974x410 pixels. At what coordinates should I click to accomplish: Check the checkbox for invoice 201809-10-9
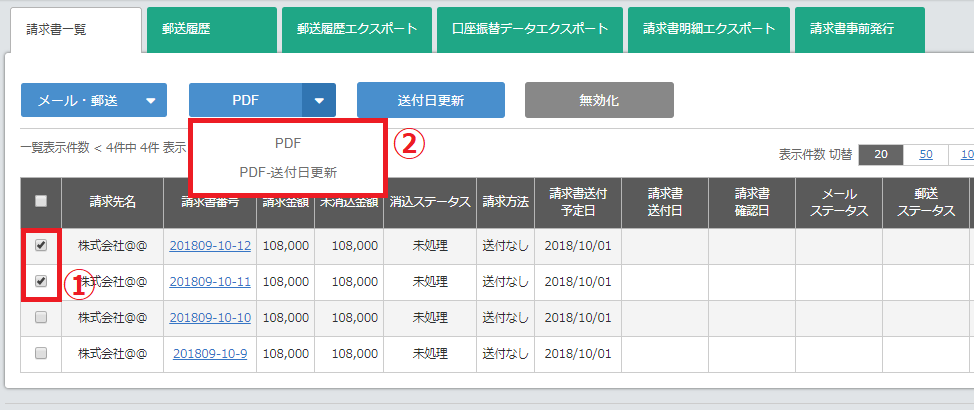tap(41, 353)
